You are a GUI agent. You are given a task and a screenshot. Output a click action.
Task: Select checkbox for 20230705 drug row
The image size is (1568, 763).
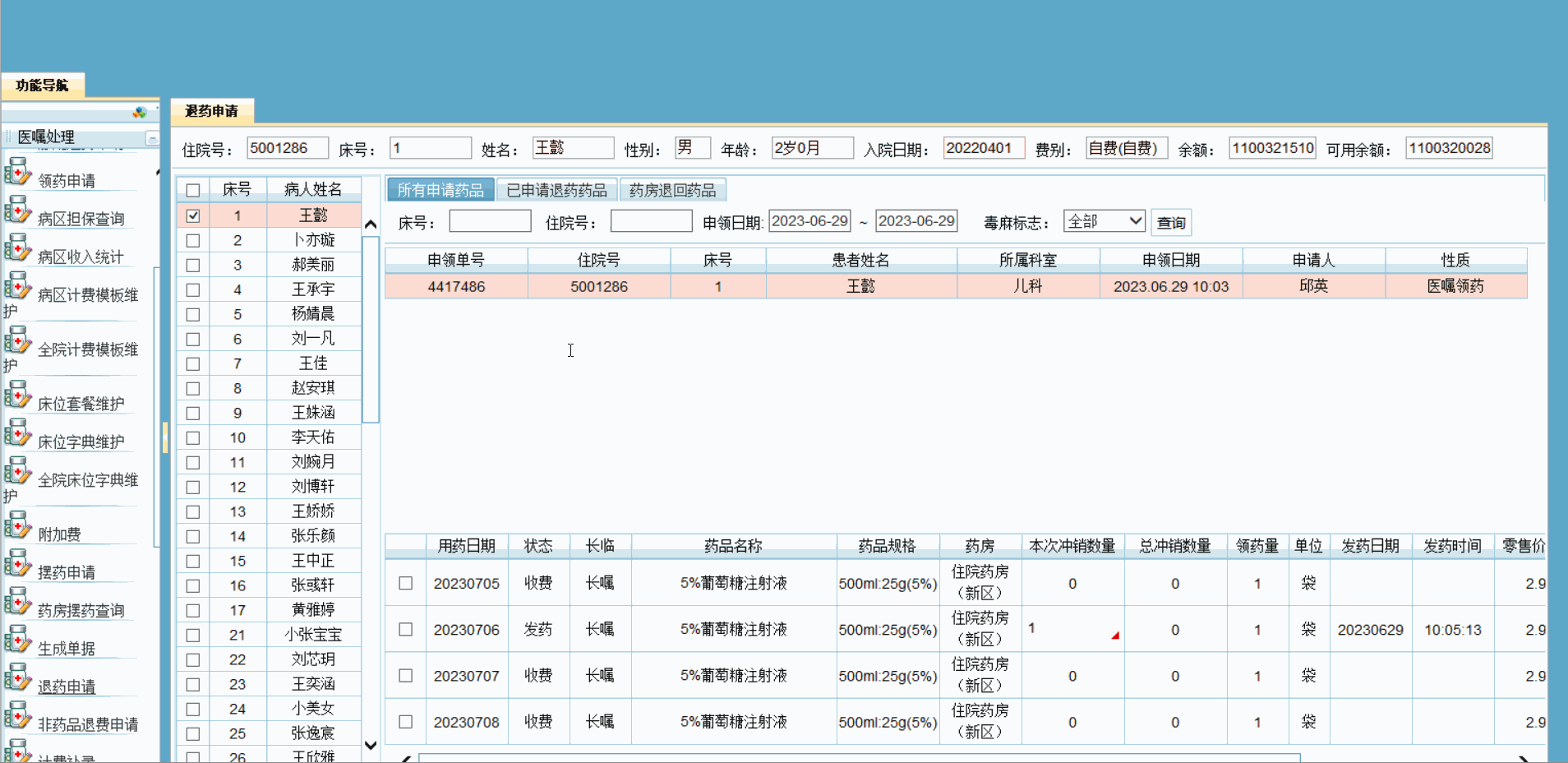[406, 583]
